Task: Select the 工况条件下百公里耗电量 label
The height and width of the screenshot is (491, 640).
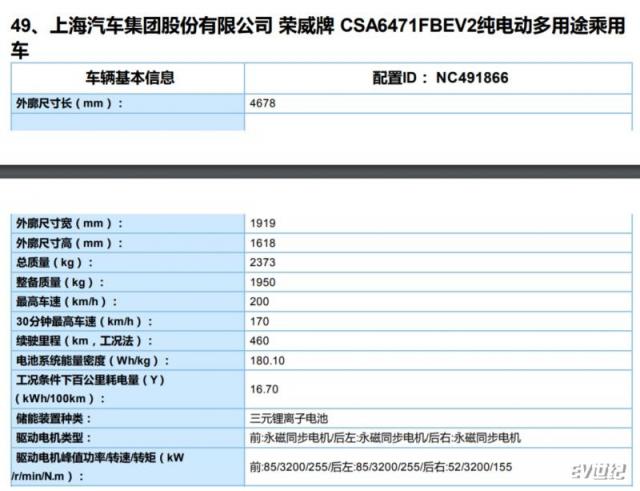Action: click(x=90, y=389)
